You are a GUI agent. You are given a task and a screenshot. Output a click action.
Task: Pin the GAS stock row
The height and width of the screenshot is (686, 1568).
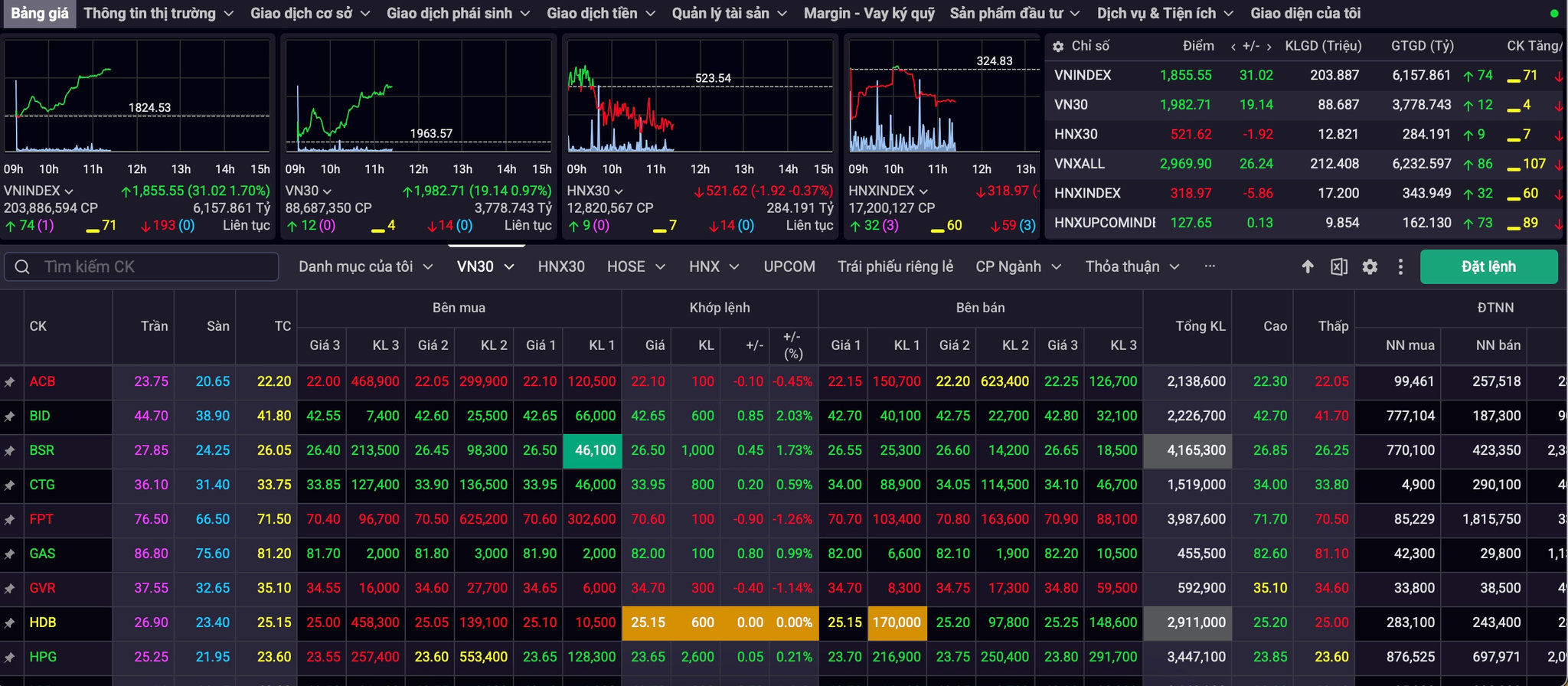point(10,554)
